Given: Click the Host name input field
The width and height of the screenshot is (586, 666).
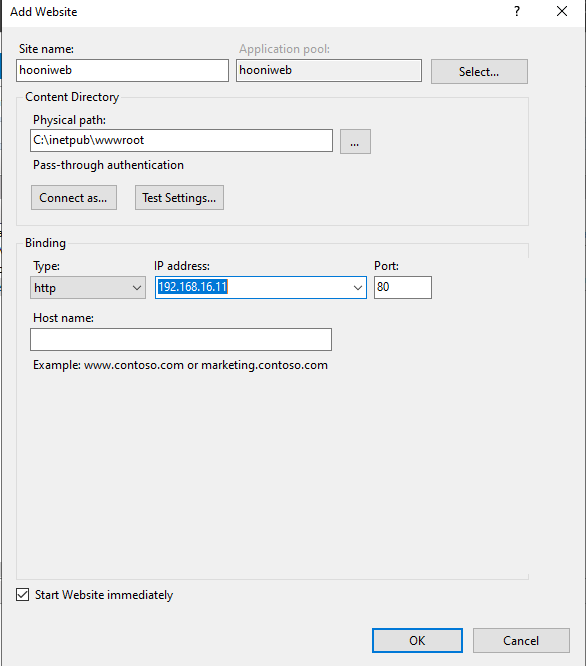Looking at the screenshot, I should pos(181,339).
